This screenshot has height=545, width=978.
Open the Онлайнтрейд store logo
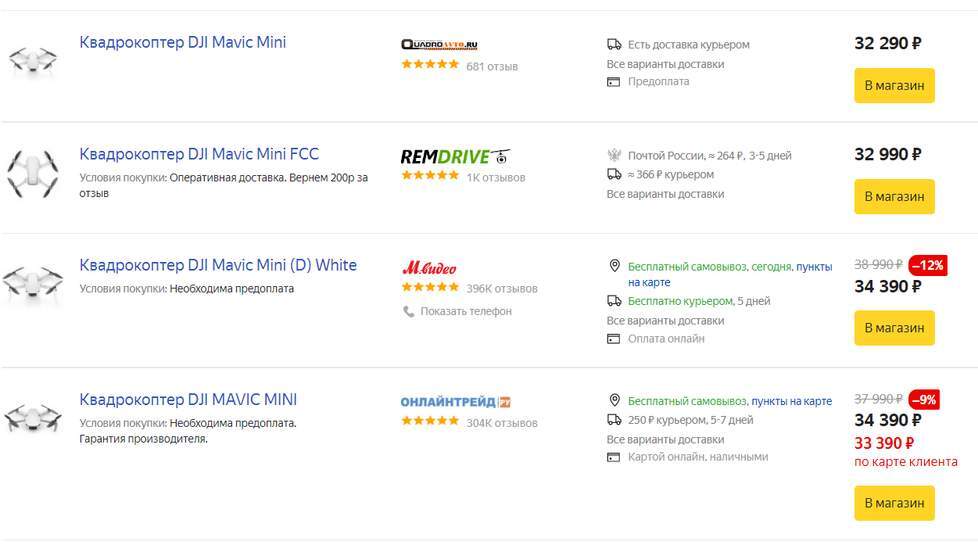[x=455, y=402]
